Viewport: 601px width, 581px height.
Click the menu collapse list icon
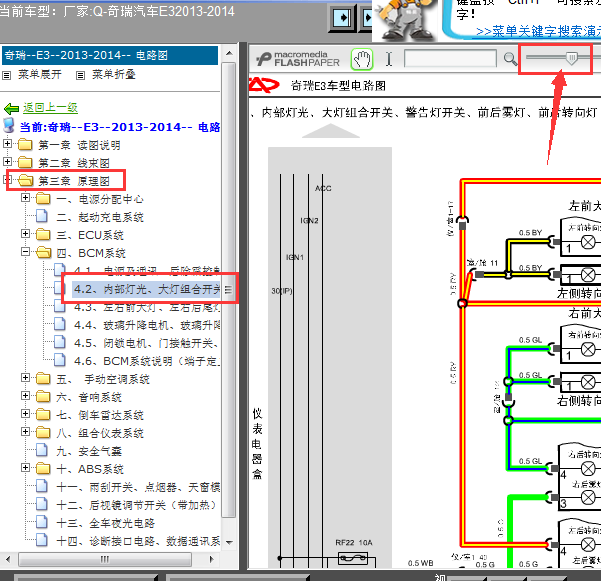click(x=80, y=75)
